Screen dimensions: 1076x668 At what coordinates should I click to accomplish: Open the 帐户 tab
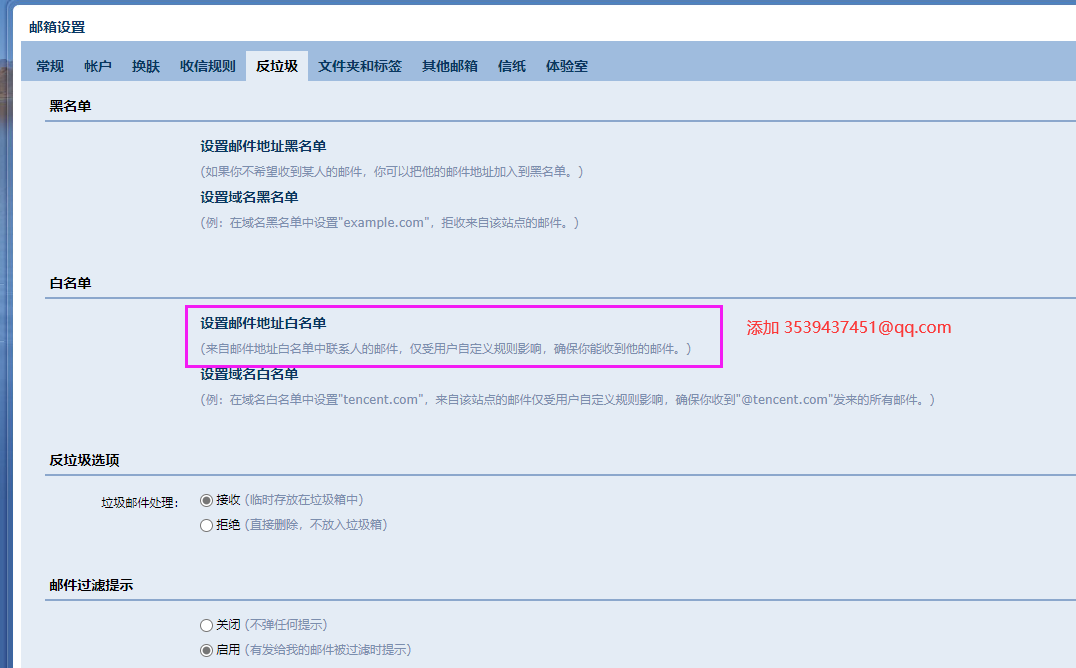click(98, 66)
